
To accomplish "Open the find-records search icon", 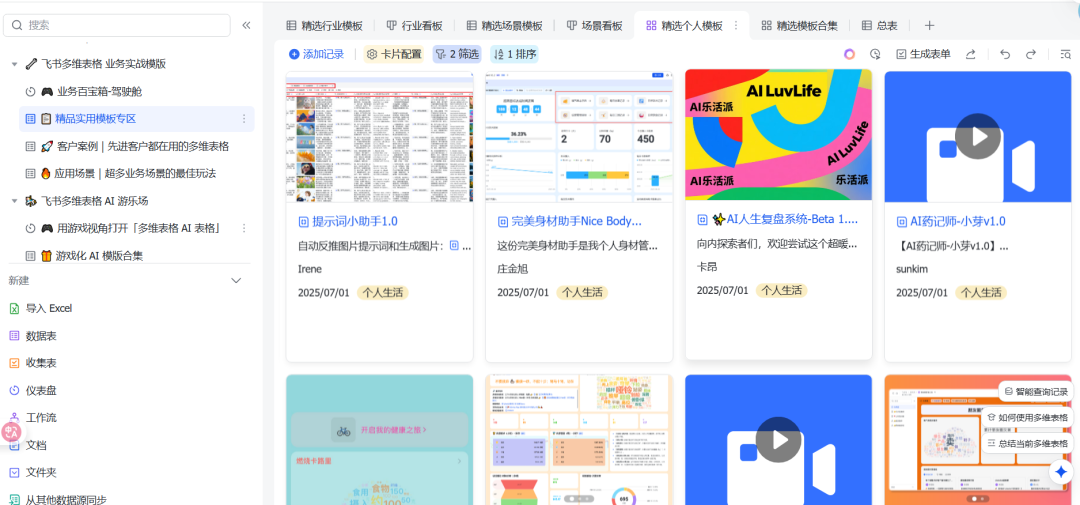I will click(1066, 54).
